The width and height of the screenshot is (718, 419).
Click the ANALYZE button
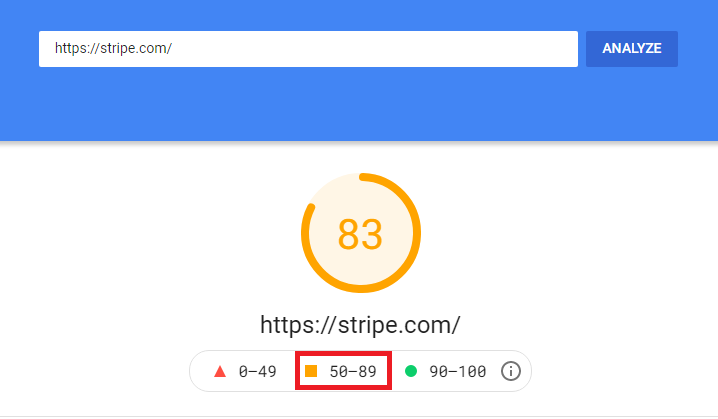click(x=631, y=49)
